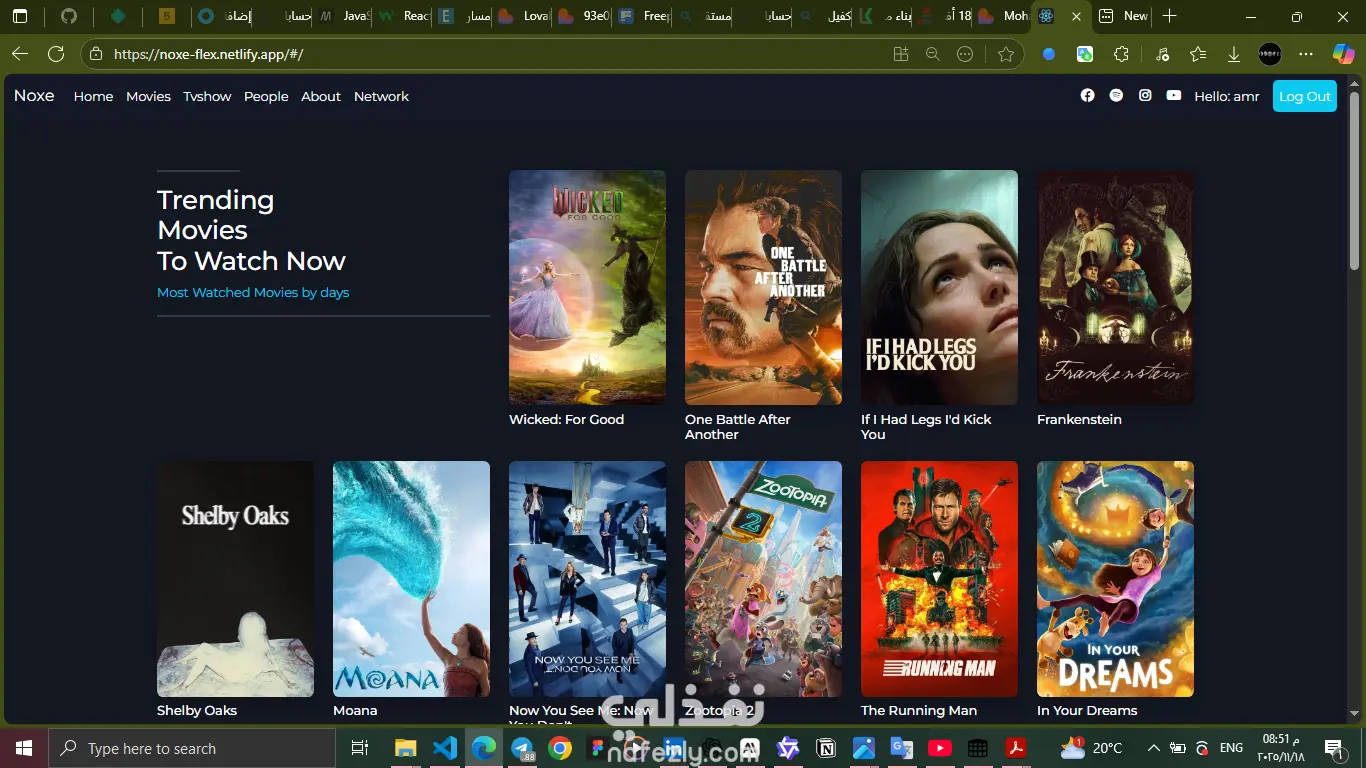
Task: Open the Moana movie poster
Action: (x=411, y=578)
